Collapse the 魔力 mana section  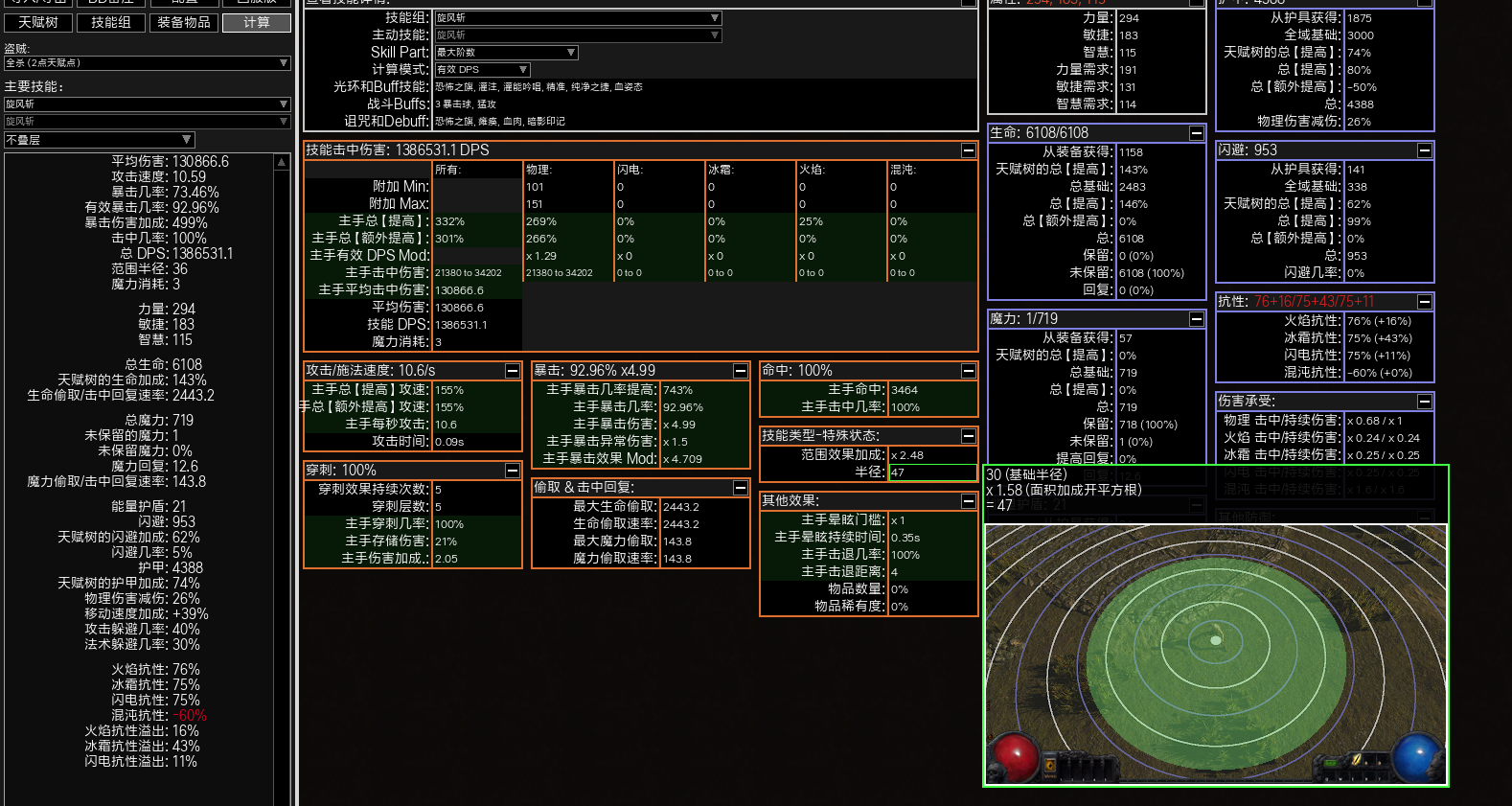(x=1196, y=319)
